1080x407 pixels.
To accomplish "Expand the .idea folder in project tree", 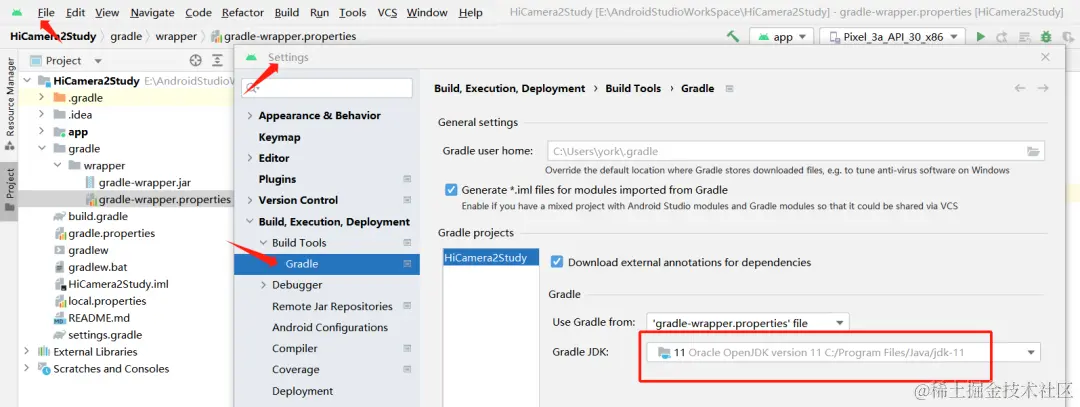I will pos(41,114).
